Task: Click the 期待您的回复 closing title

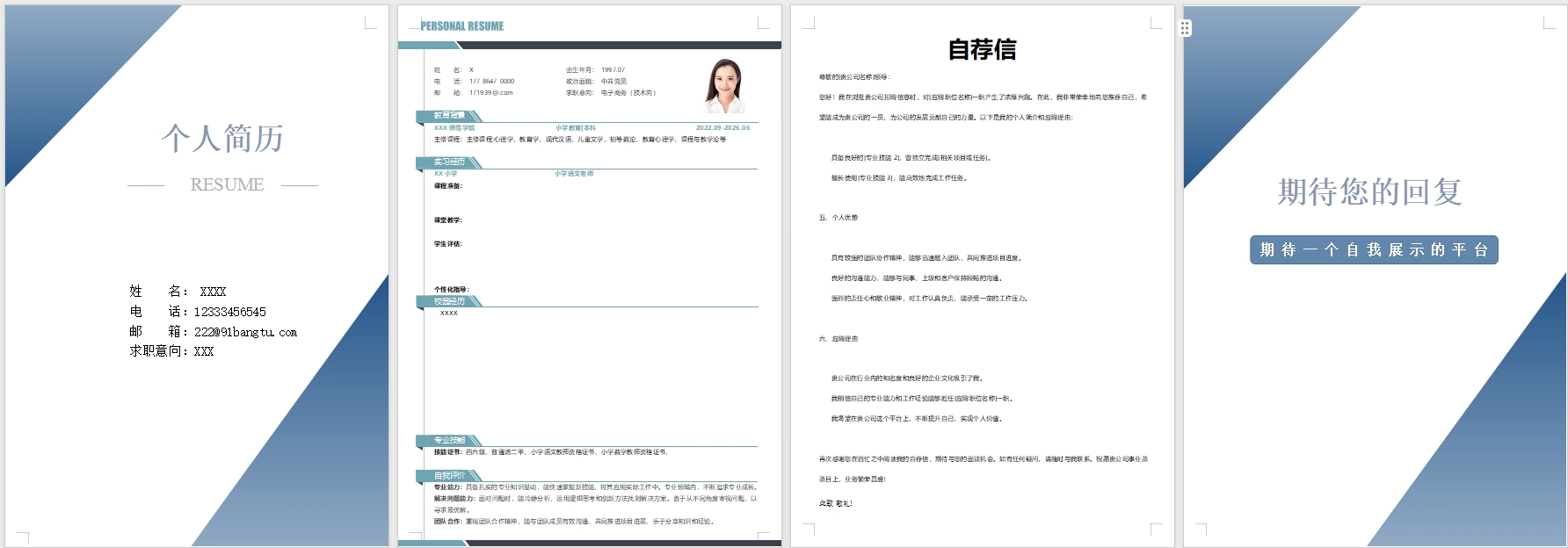Action: tap(1369, 191)
